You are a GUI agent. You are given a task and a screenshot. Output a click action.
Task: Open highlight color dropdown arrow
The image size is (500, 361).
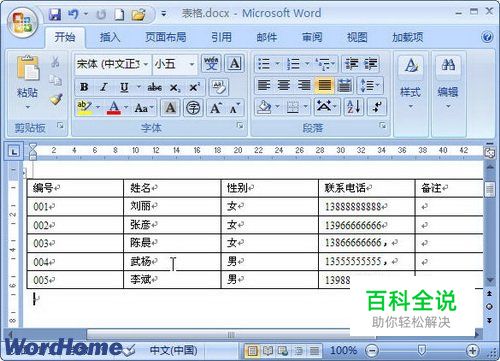click(x=98, y=107)
